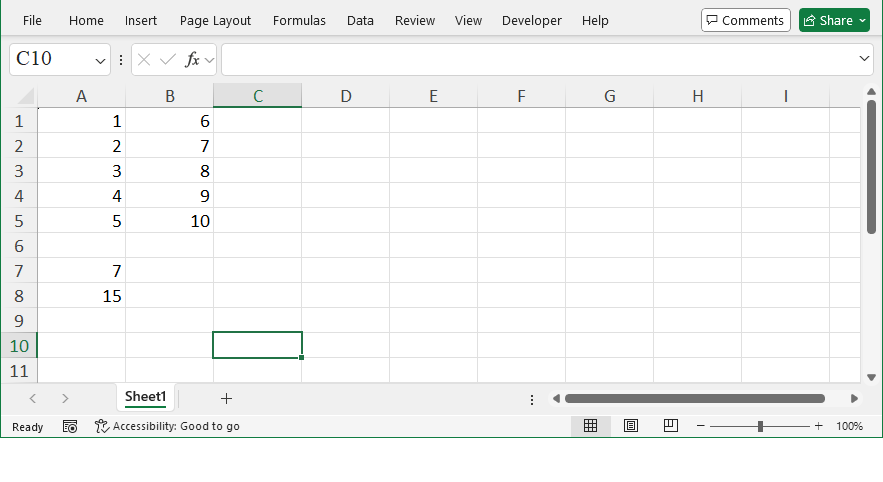Click Accessibility: Good to go status
883x482 pixels.
point(167,426)
